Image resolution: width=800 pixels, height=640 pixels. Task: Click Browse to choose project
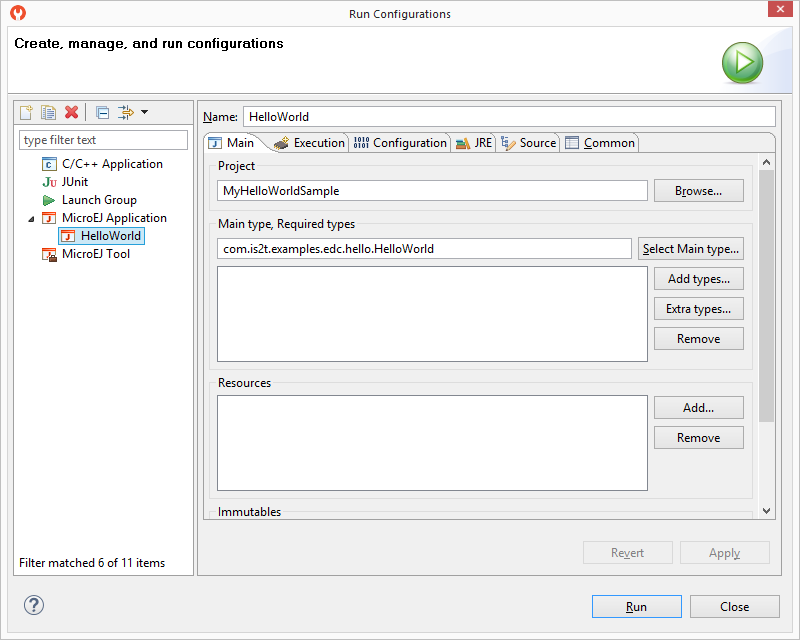pyautogui.click(x=698, y=191)
